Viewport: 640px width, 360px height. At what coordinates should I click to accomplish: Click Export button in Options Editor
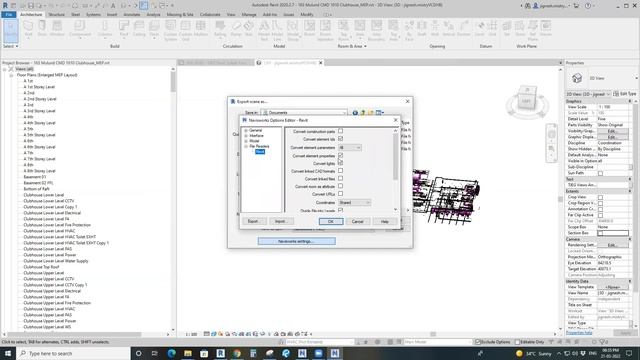point(253,221)
